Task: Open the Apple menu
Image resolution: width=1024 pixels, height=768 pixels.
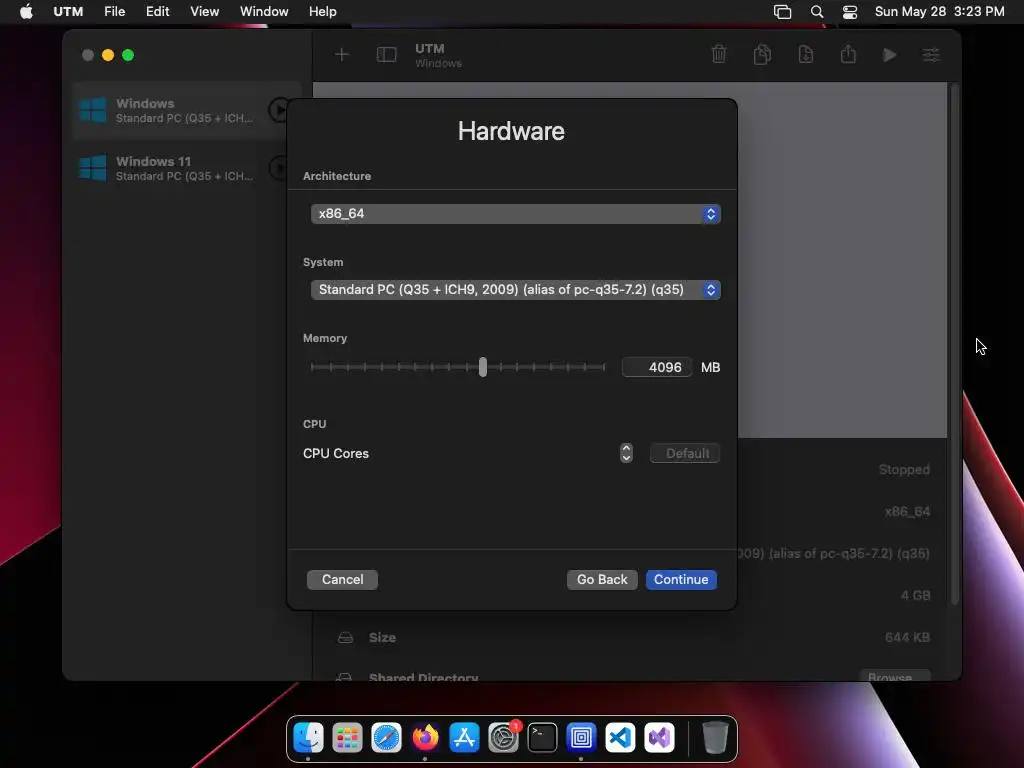Action: 26,12
